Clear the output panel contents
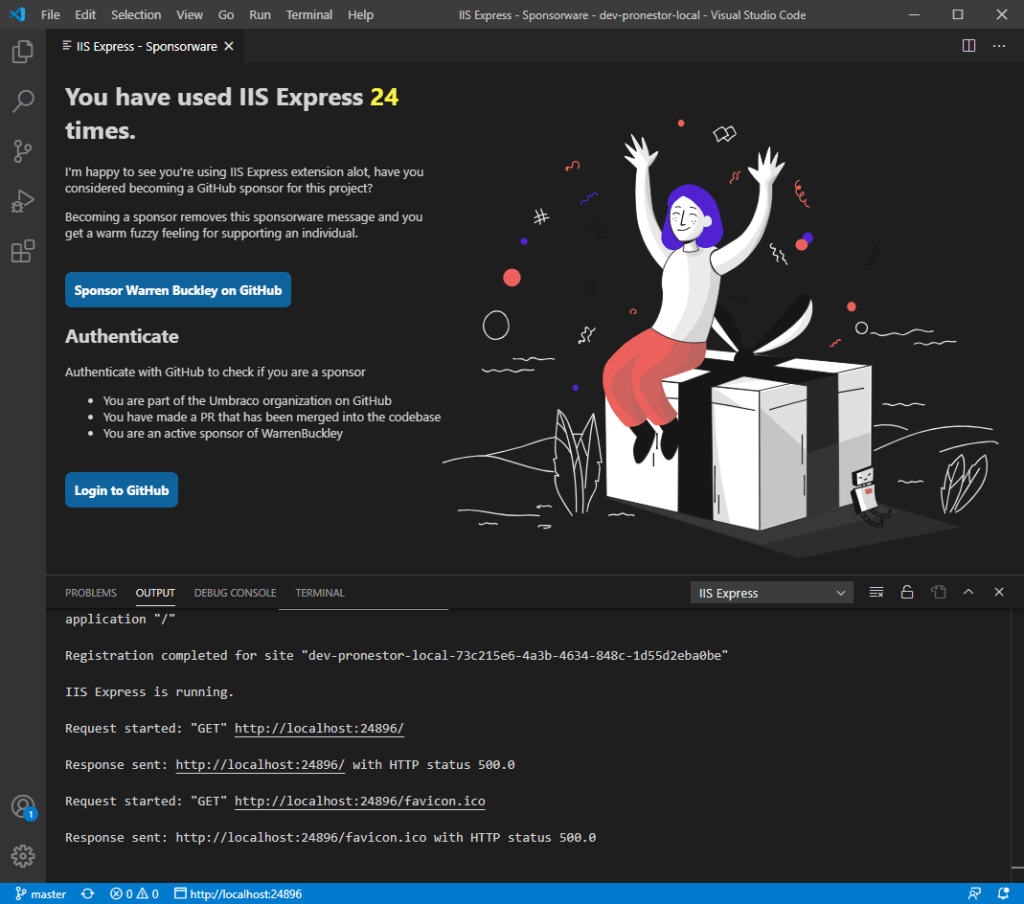 pyautogui.click(x=876, y=593)
